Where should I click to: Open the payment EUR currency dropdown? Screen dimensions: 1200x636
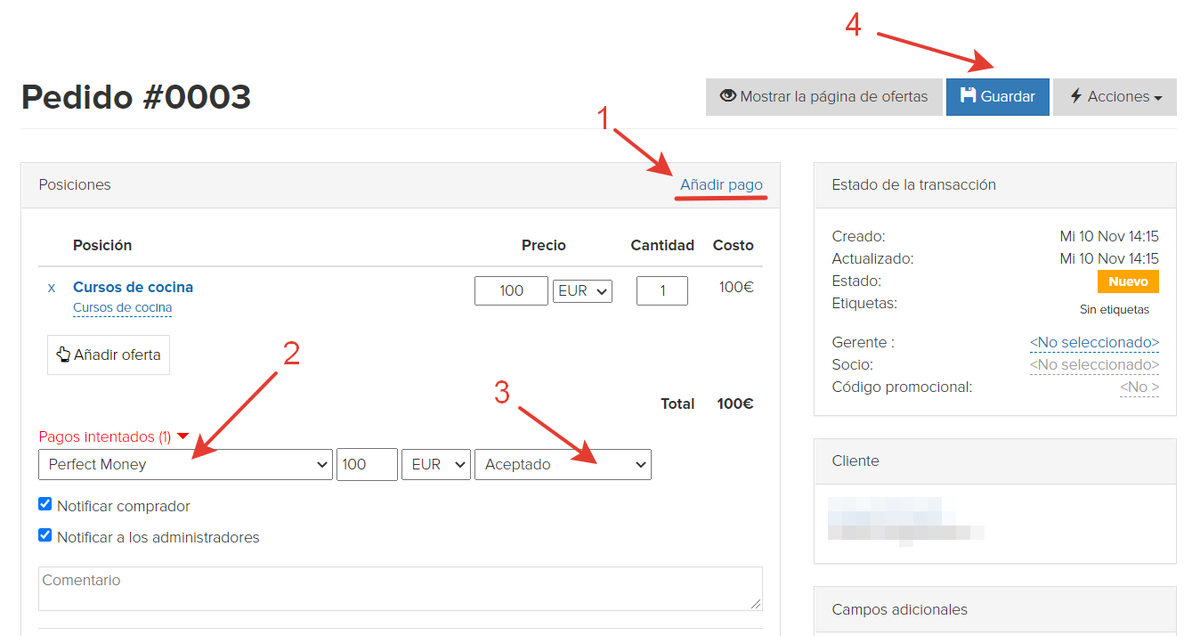click(x=436, y=464)
